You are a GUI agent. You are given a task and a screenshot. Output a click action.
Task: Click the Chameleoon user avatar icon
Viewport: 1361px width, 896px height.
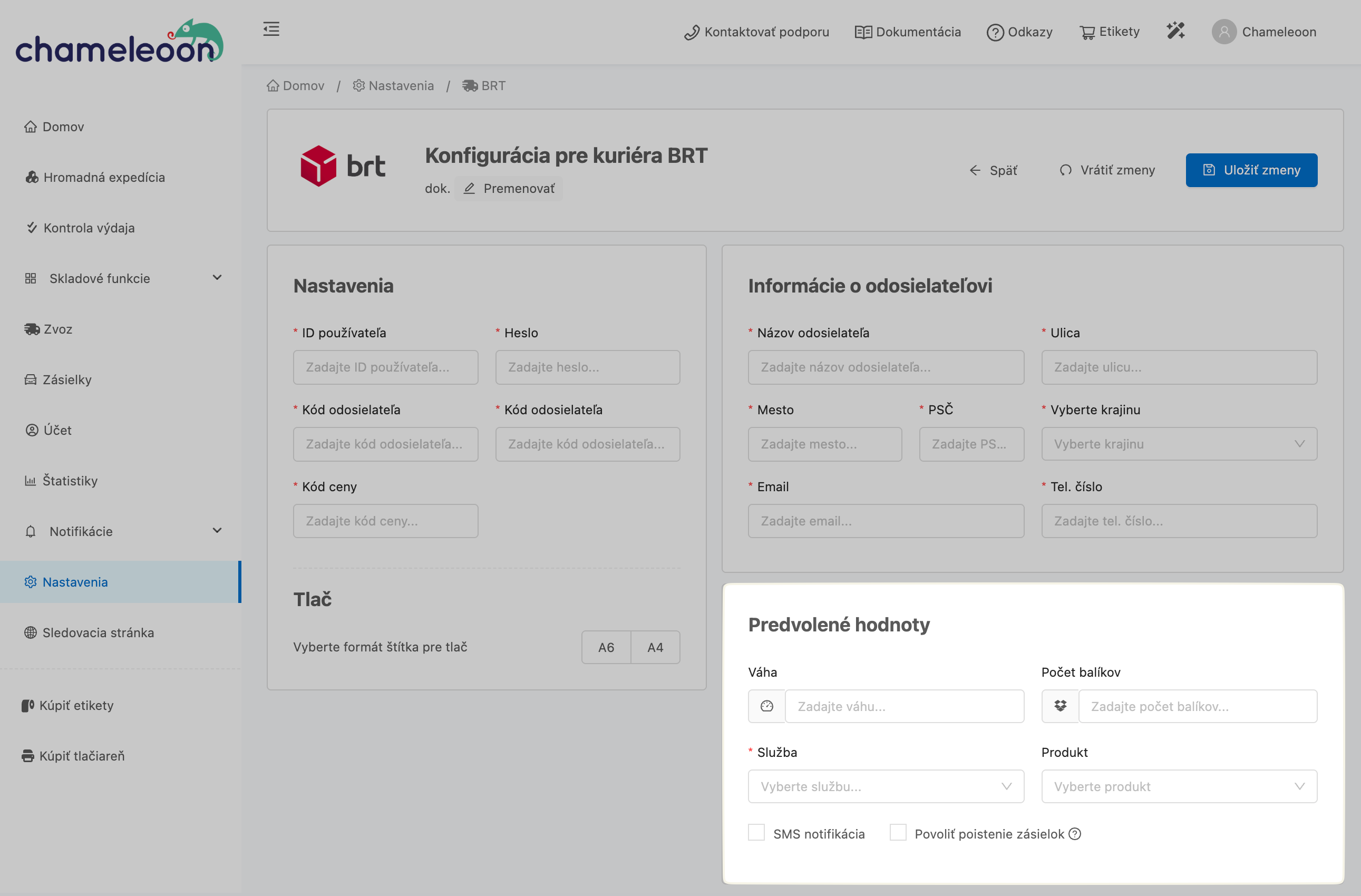(1224, 32)
